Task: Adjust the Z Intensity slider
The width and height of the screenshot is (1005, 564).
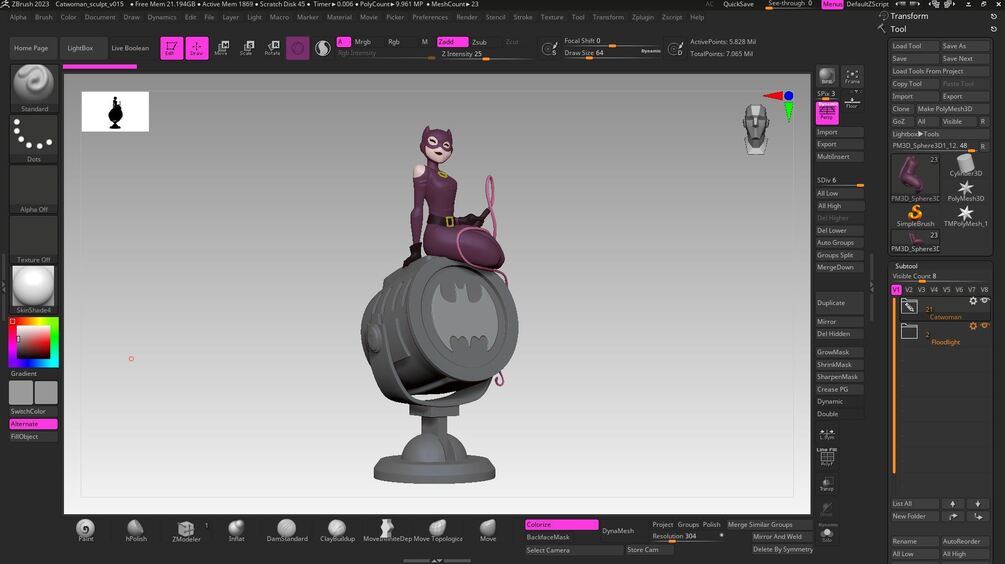Action: click(485, 54)
